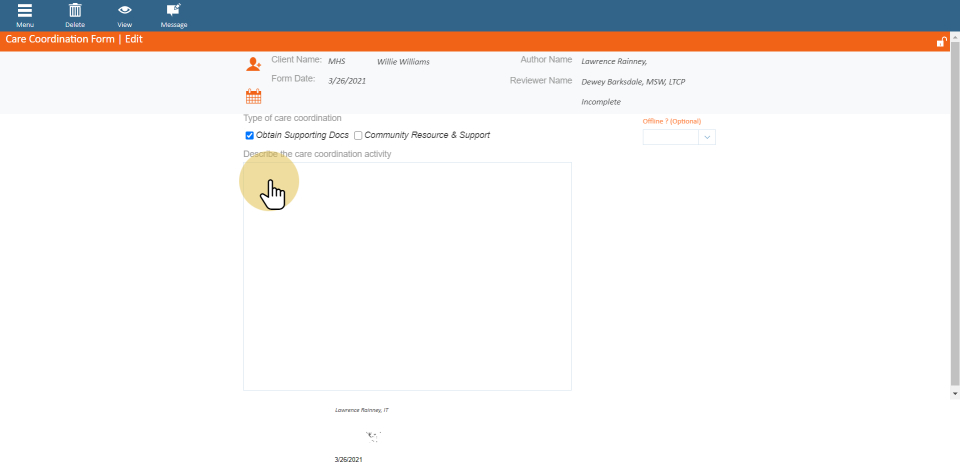The image size is (960, 469).
Task: Click the View eye icon
Action: click(125, 11)
